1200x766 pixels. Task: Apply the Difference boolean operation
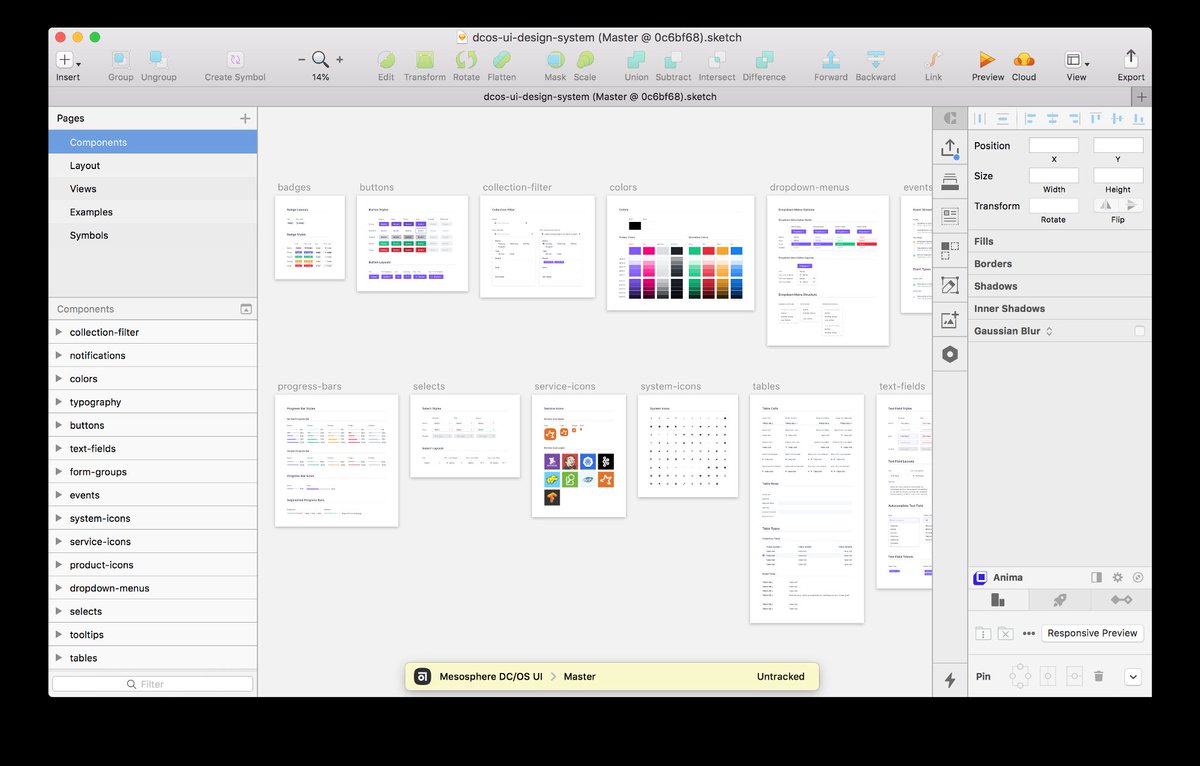[x=764, y=60]
